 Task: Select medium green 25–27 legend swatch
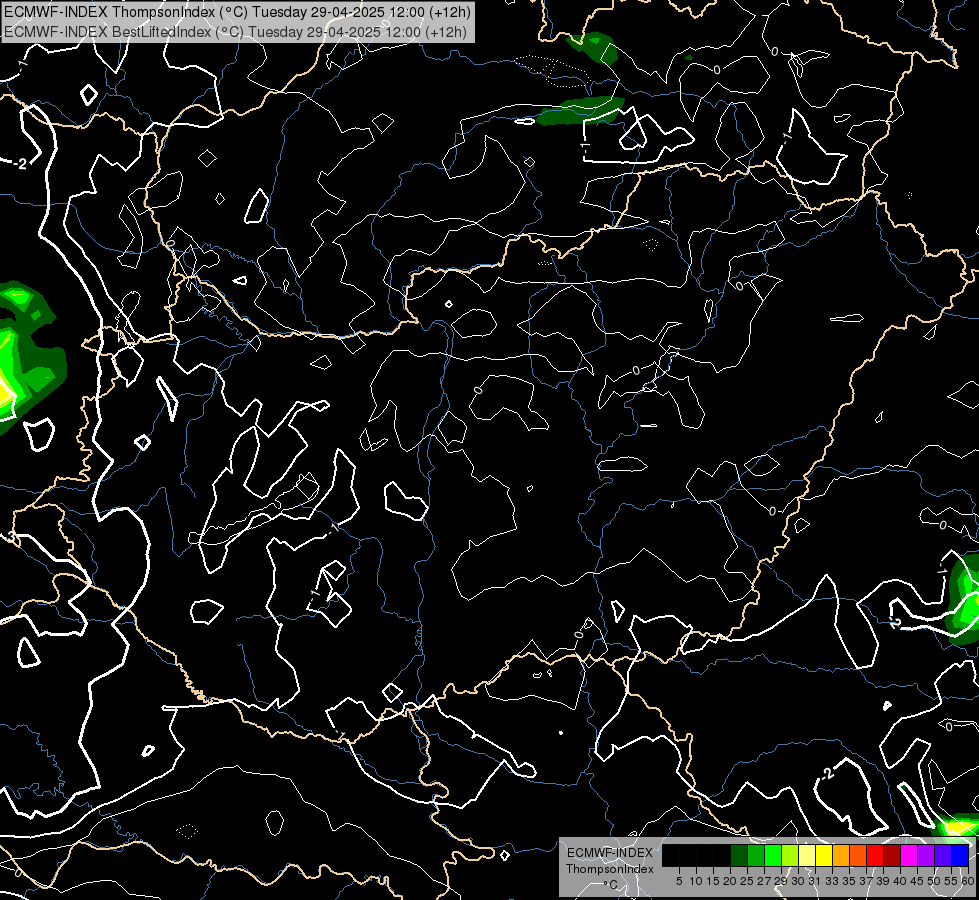point(756,855)
